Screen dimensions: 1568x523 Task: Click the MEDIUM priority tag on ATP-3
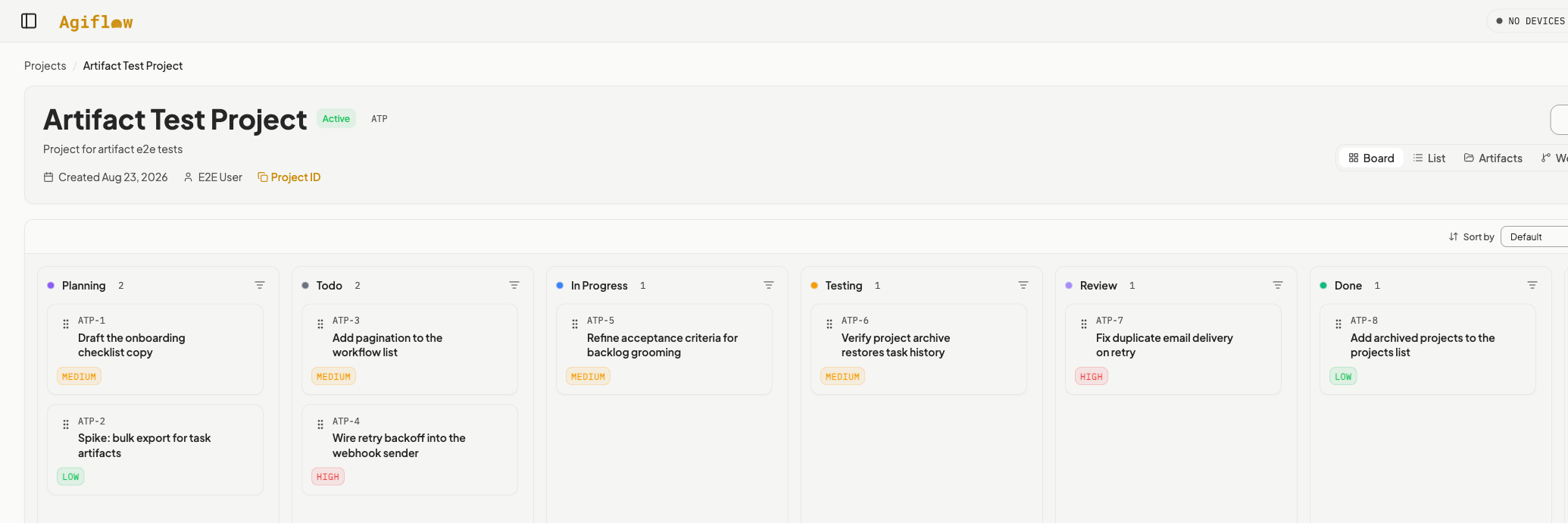(333, 377)
